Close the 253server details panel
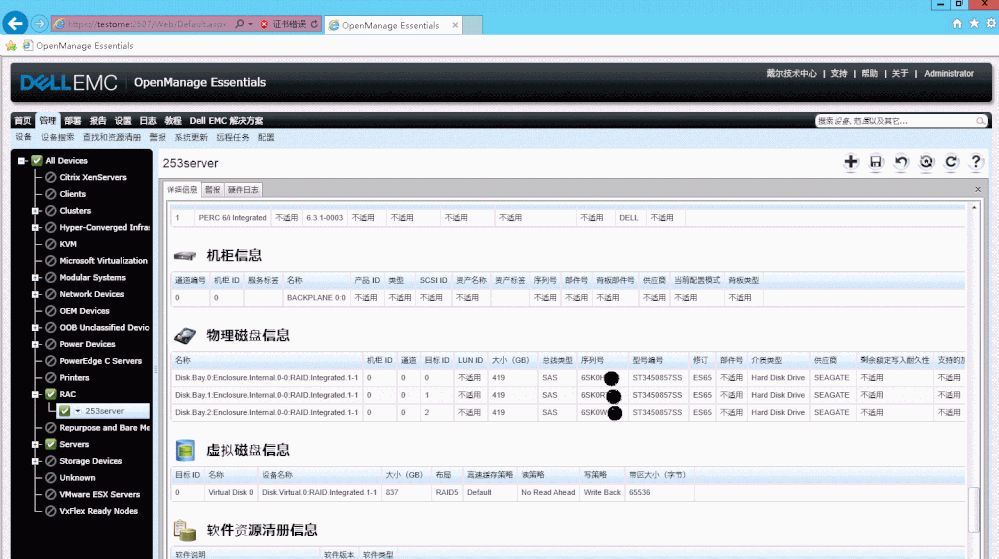The height and width of the screenshot is (559, 999). click(x=978, y=189)
